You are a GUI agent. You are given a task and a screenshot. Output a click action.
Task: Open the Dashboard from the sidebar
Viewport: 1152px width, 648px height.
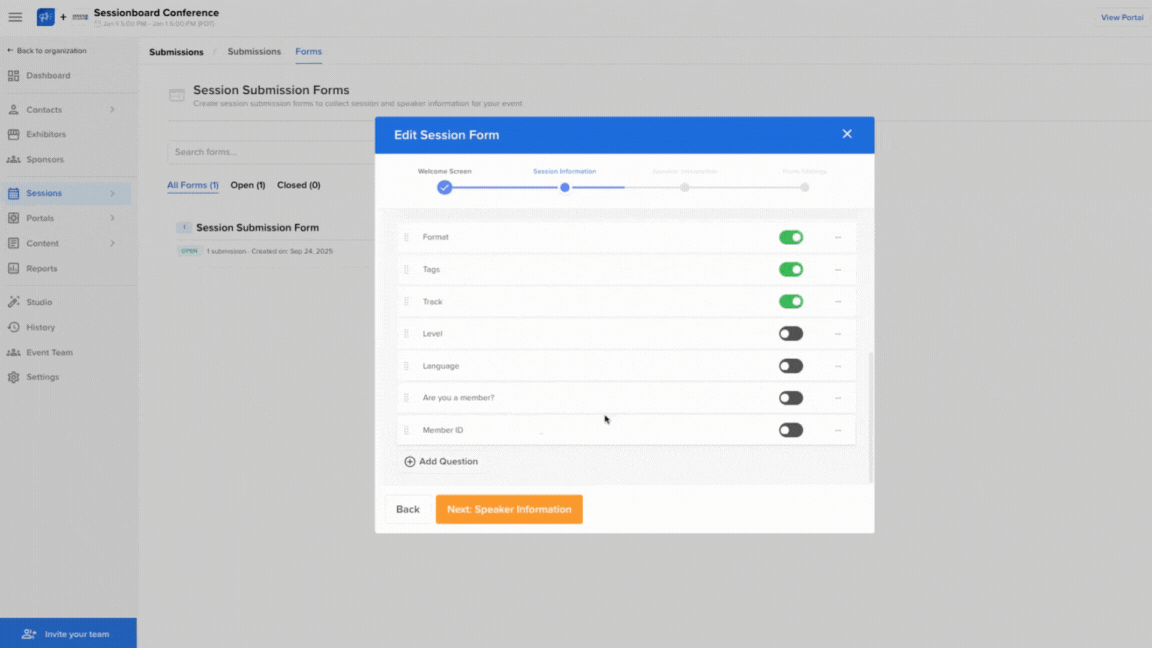point(47,75)
